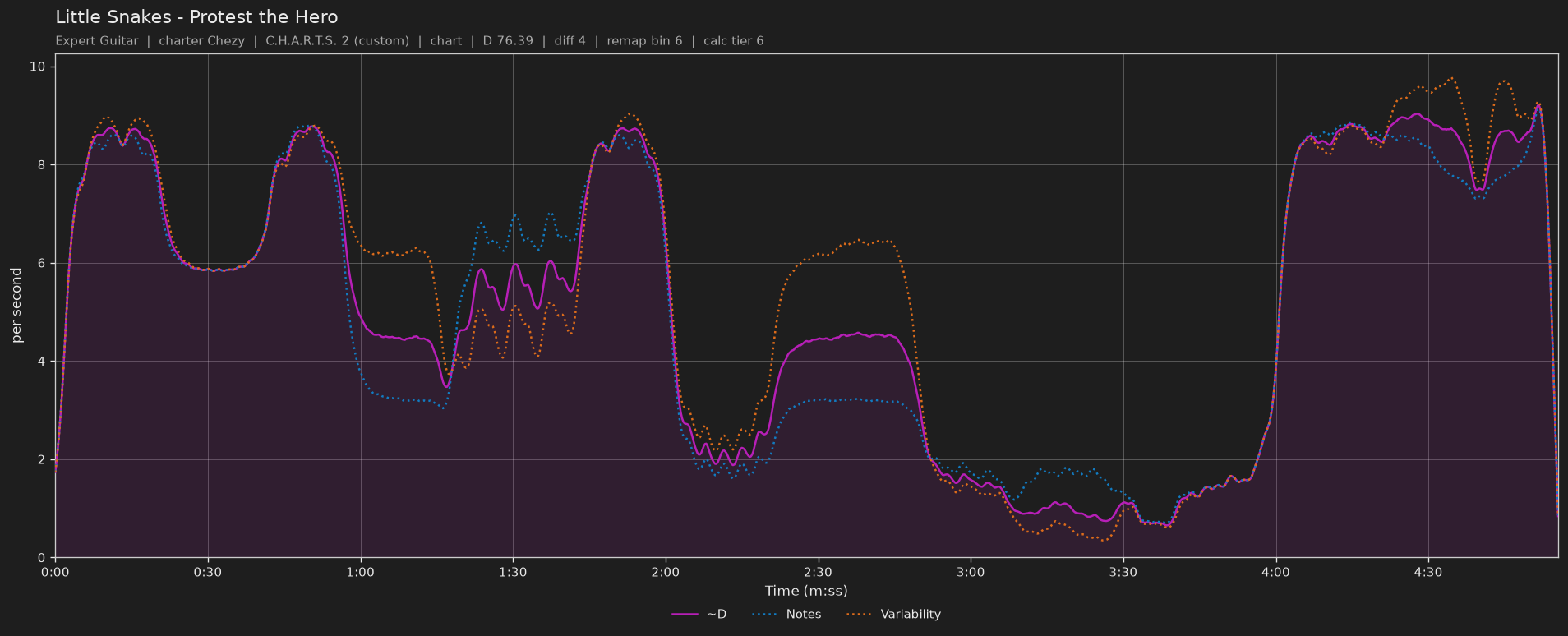Click the 4:30 x-axis tick label
Image resolution: width=1568 pixels, height=636 pixels.
click(1428, 572)
